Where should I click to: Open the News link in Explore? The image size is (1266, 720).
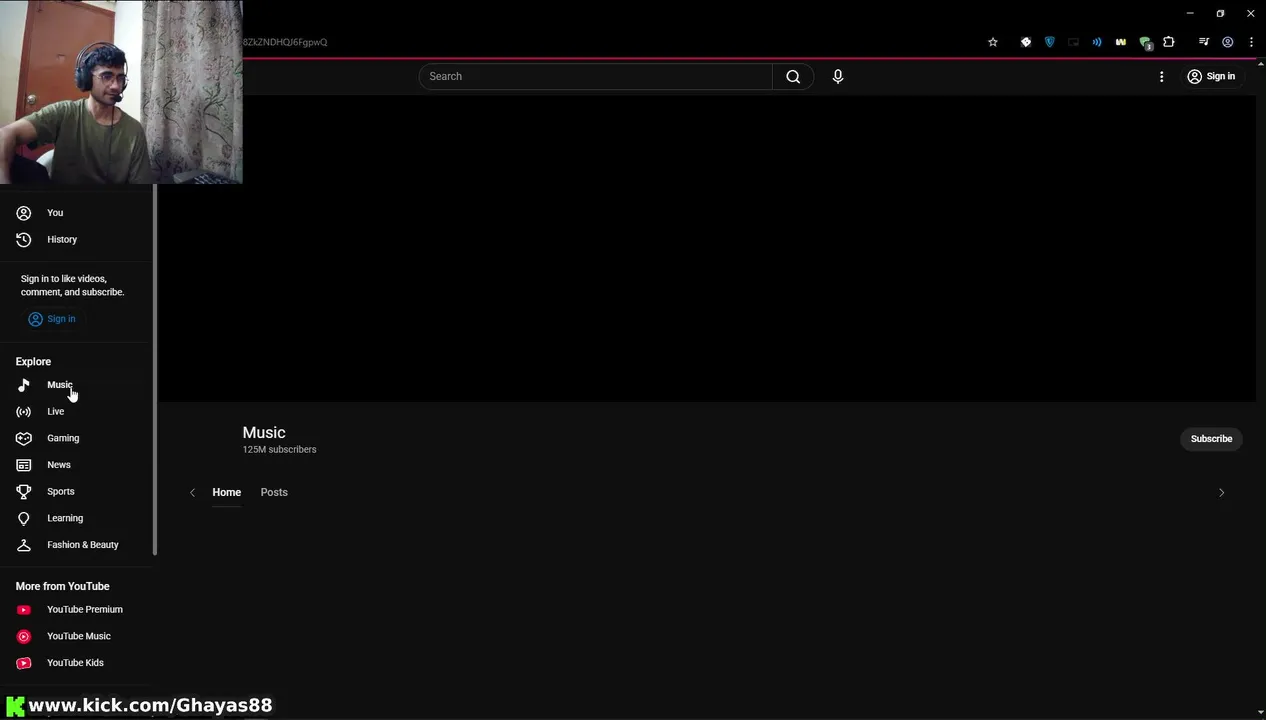point(59,465)
